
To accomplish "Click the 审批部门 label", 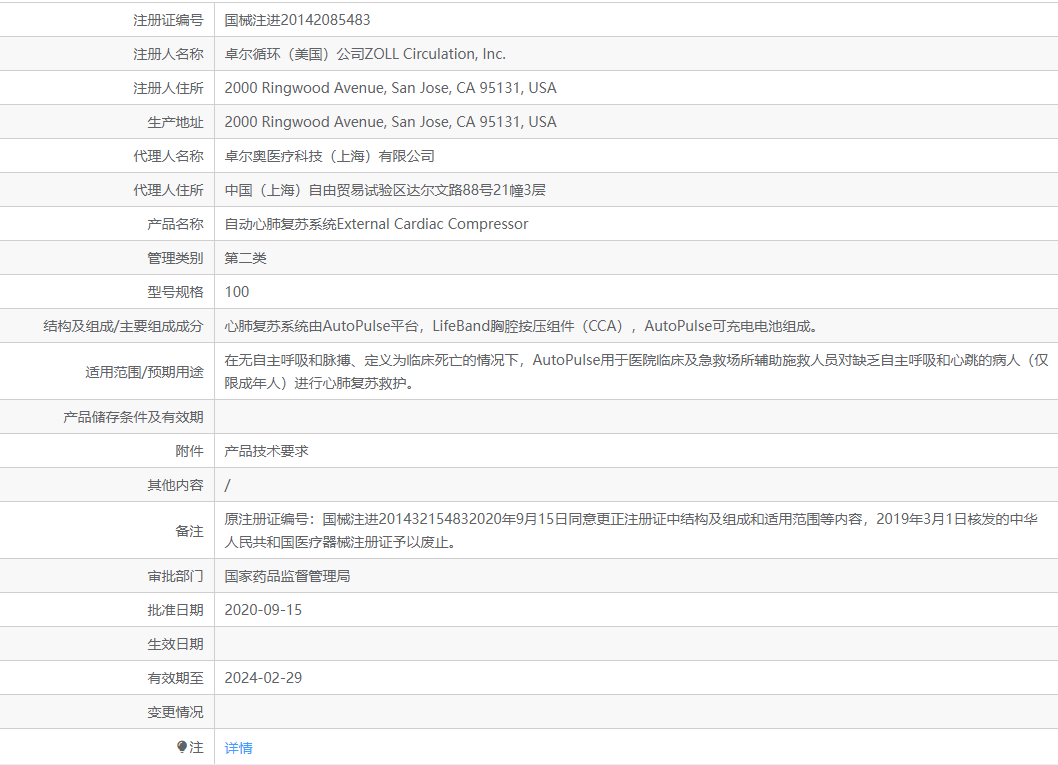I will (175, 576).
